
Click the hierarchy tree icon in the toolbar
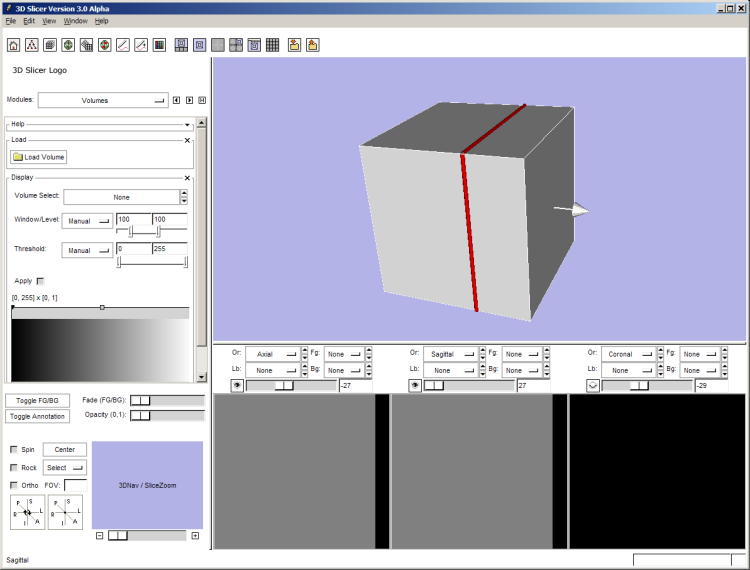point(32,45)
